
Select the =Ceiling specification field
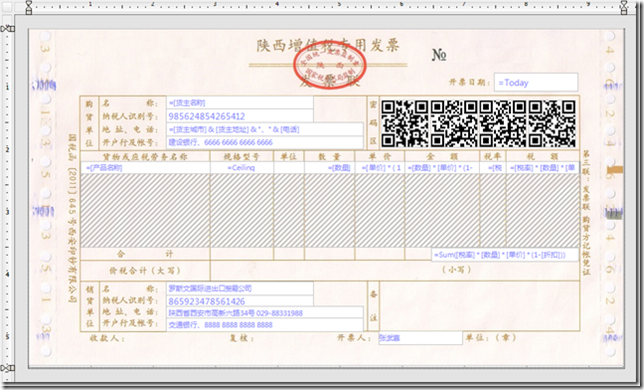(x=242, y=167)
